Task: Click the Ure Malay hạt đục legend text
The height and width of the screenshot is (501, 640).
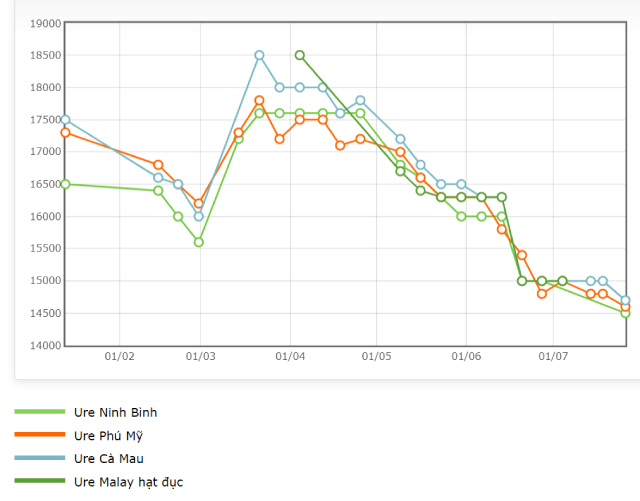Action: click(x=128, y=481)
